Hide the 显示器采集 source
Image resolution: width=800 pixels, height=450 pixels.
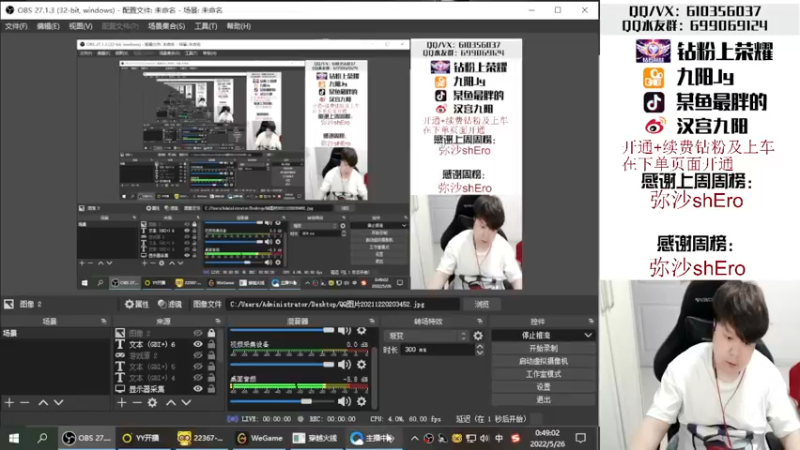(x=198, y=389)
